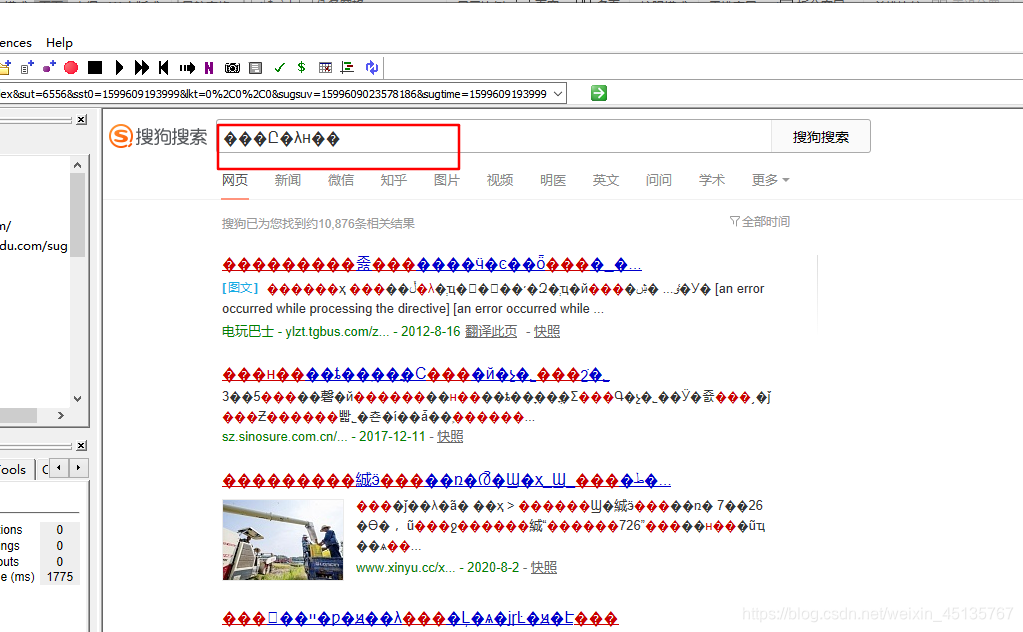This screenshot has width=1023, height=632.
Task: Close the upper left script panel
Action: [82, 119]
